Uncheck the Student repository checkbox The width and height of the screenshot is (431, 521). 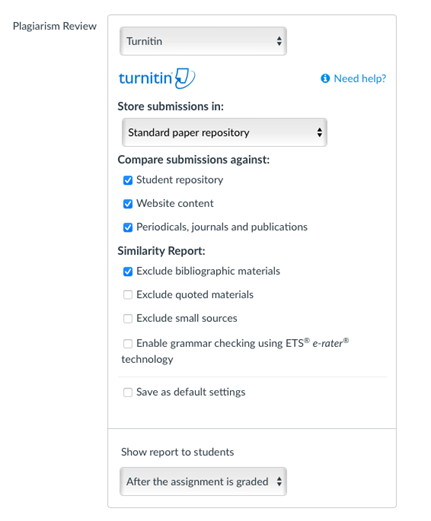click(x=128, y=180)
